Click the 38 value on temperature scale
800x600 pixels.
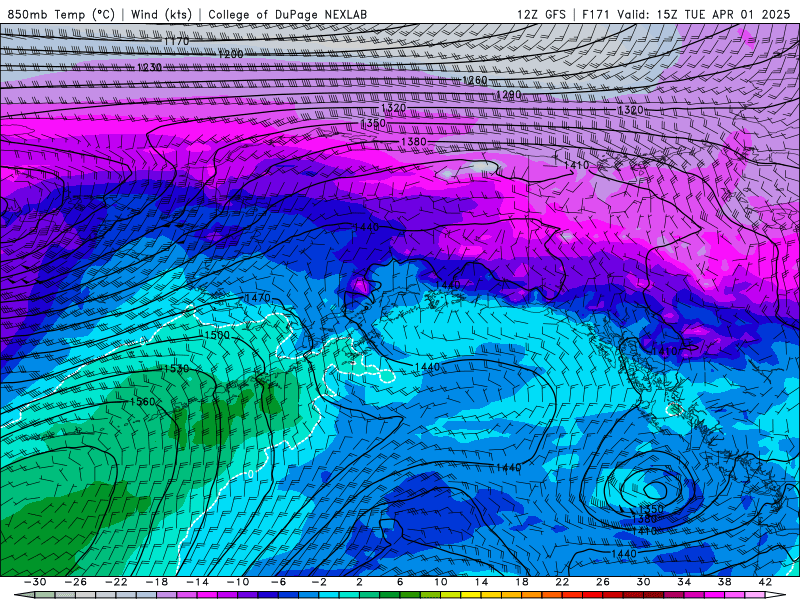tap(724, 582)
